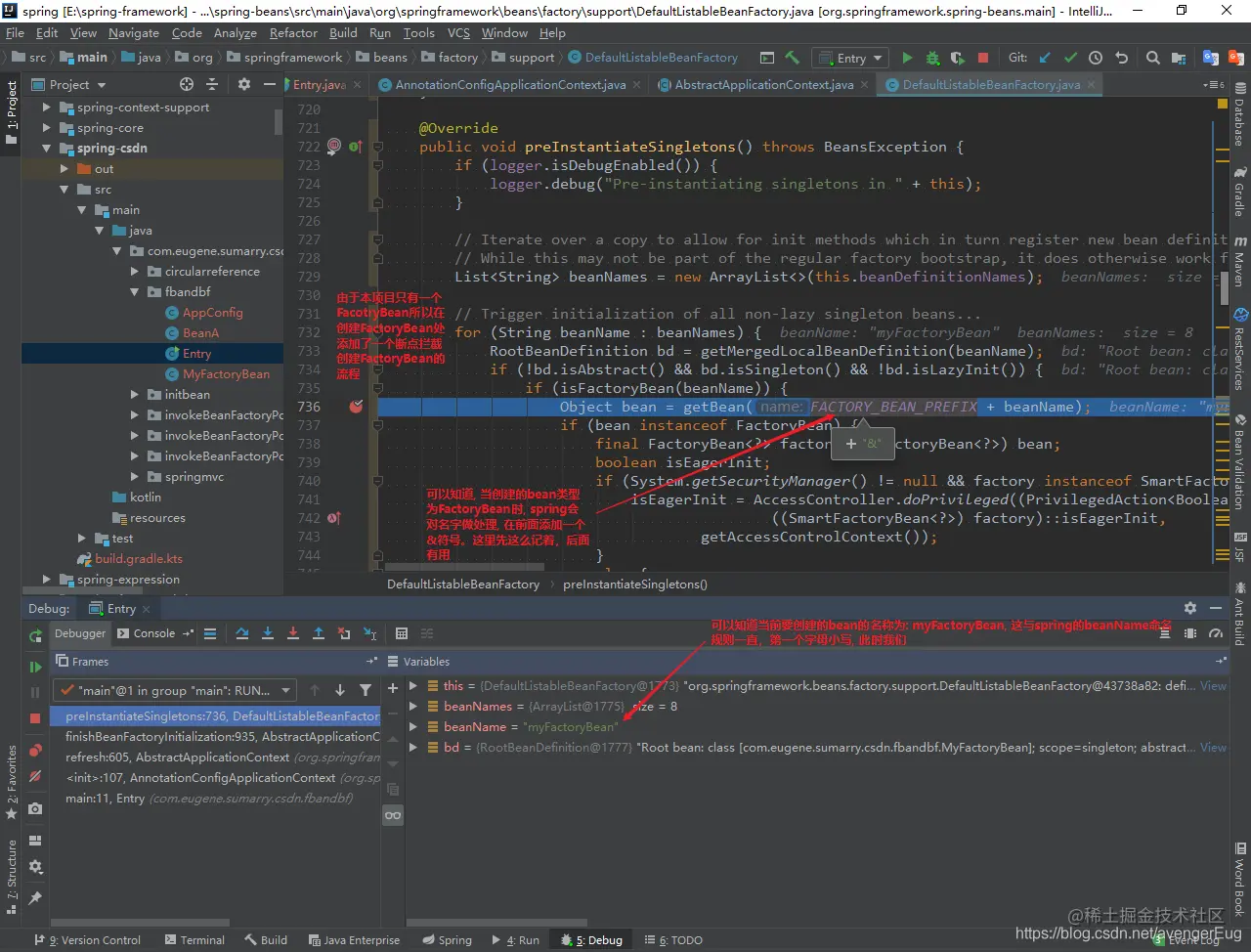The image size is (1251, 952).
Task: Expand the this variable node
Action: pyautogui.click(x=413, y=686)
